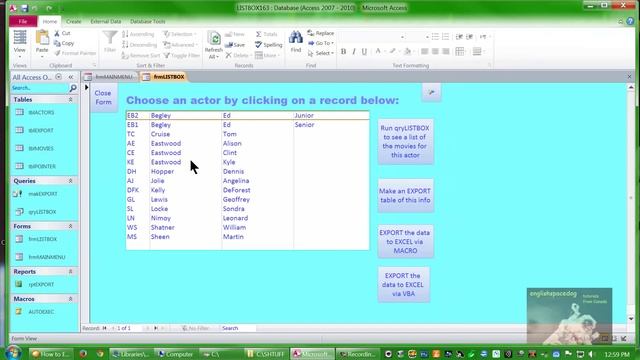
Task: Open the All Access Objects dropdown
Action: (59, 77)
